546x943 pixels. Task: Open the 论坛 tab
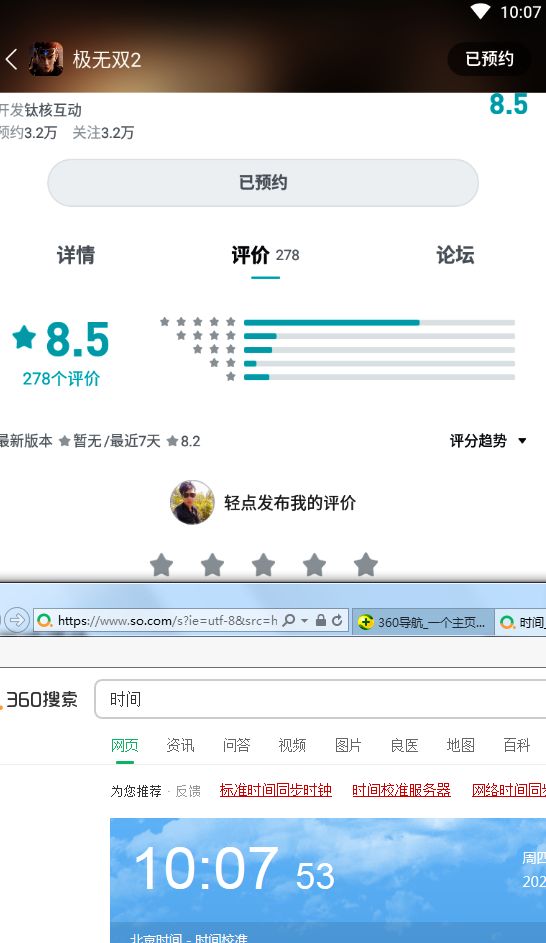455,255
